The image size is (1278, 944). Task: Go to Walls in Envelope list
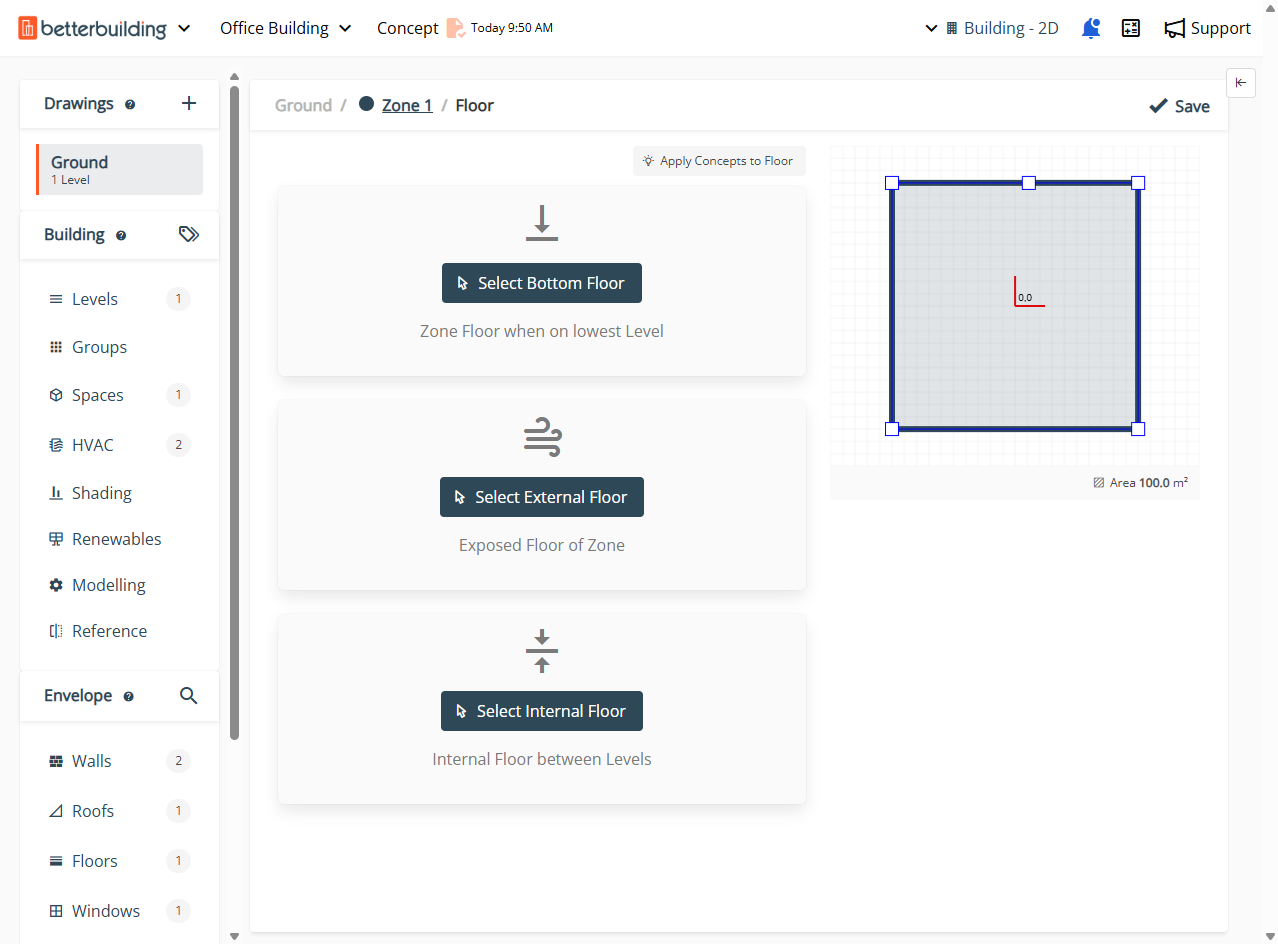click(92, 761)
